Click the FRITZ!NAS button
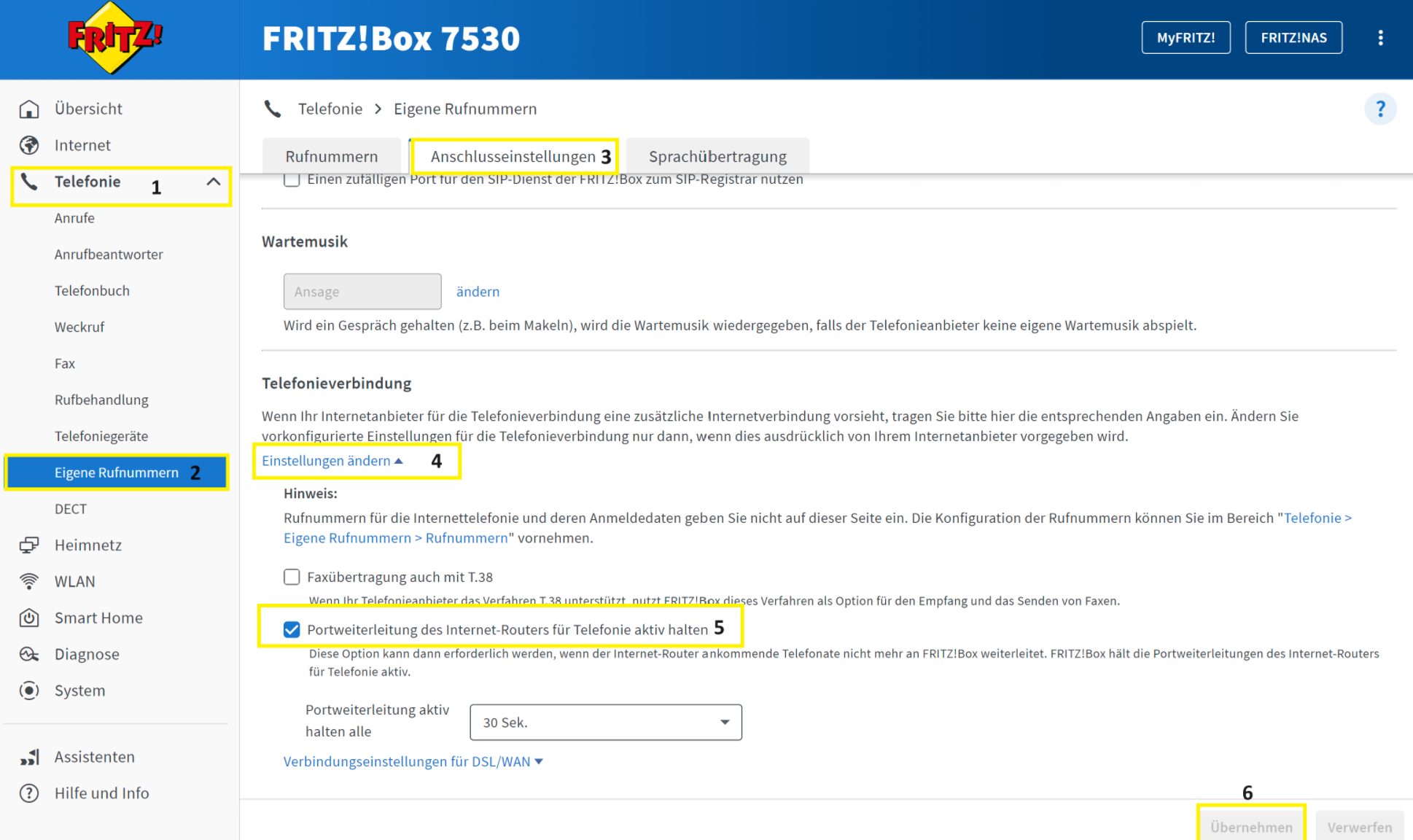1413x840 pixels. [x=1293, y=38]
